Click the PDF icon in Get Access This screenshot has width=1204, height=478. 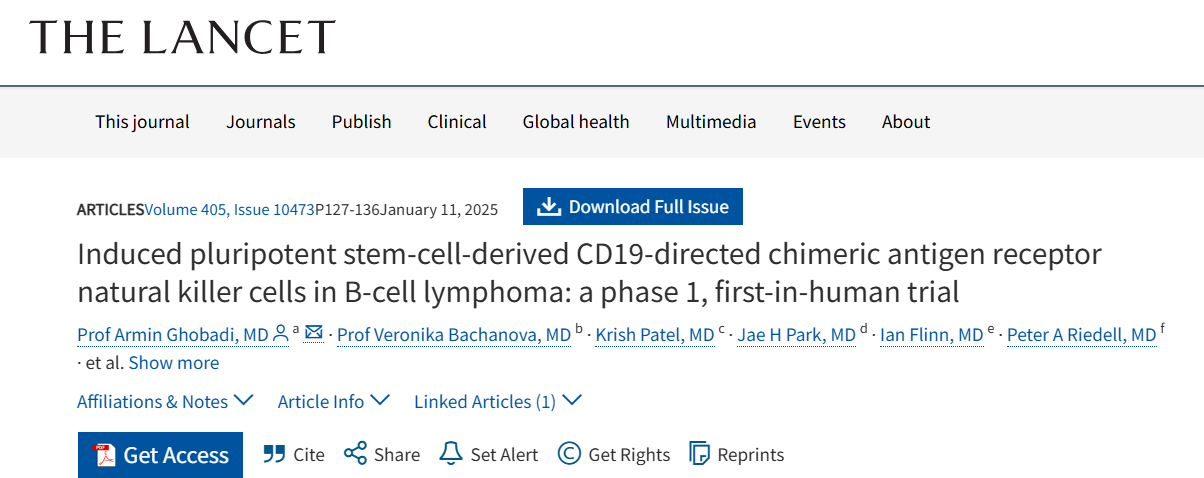(x=104, y=455)
